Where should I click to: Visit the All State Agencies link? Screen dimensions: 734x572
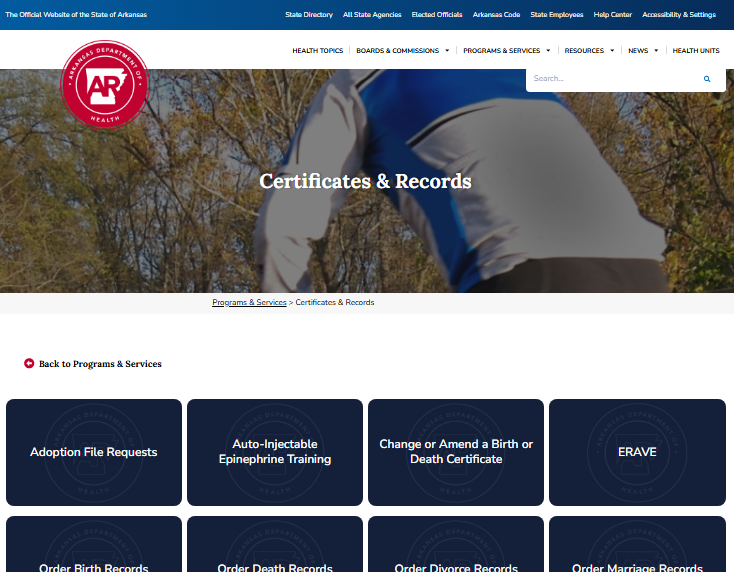coord(371,15)
